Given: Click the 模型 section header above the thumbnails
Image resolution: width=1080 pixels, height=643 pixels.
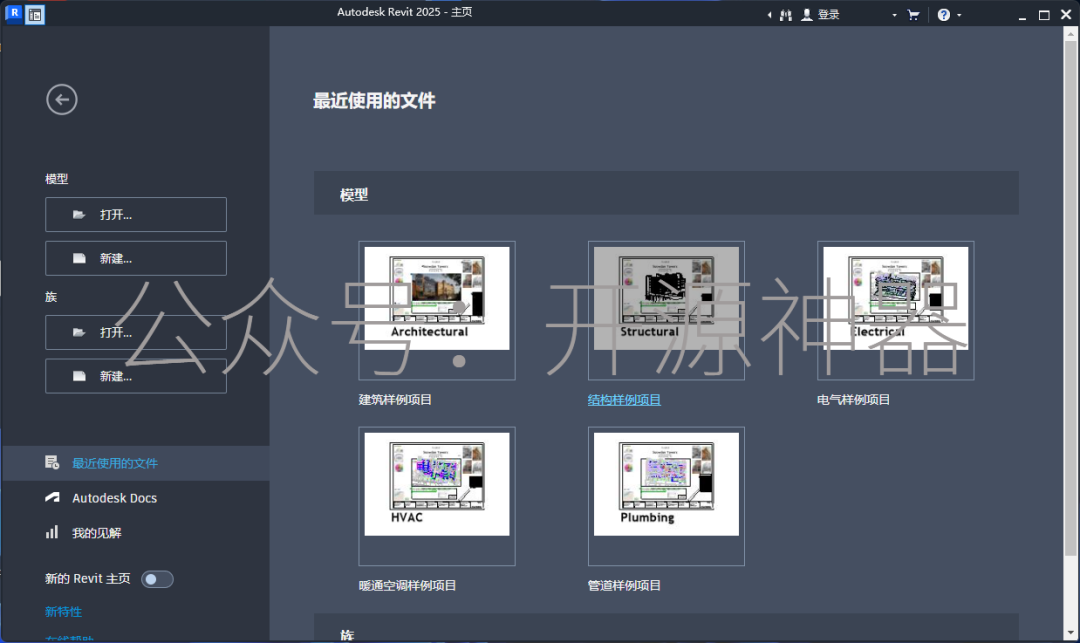Looking at the screenshot, I should [x=666, y=193].
